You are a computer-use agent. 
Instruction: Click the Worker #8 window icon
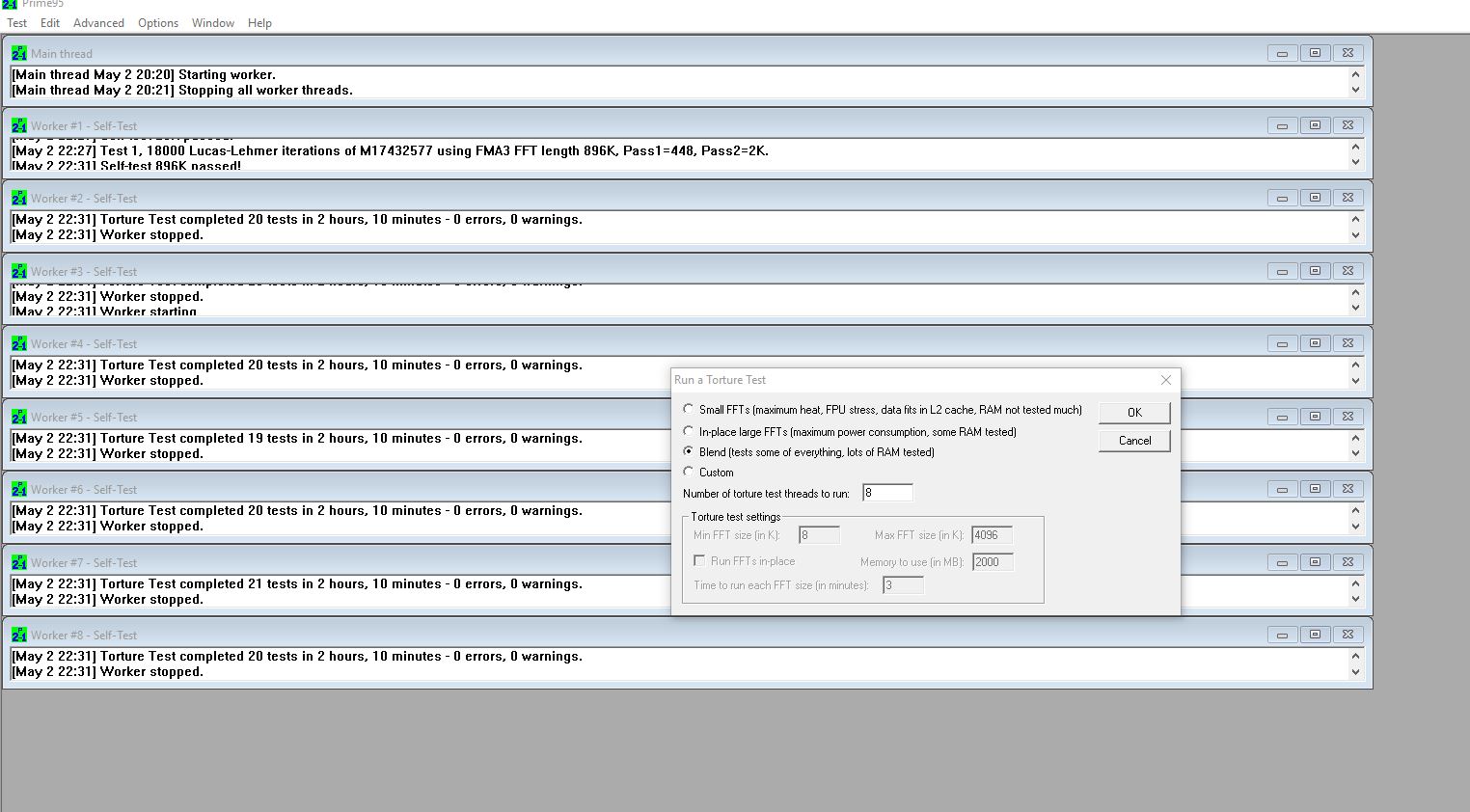tap(19, 635)
